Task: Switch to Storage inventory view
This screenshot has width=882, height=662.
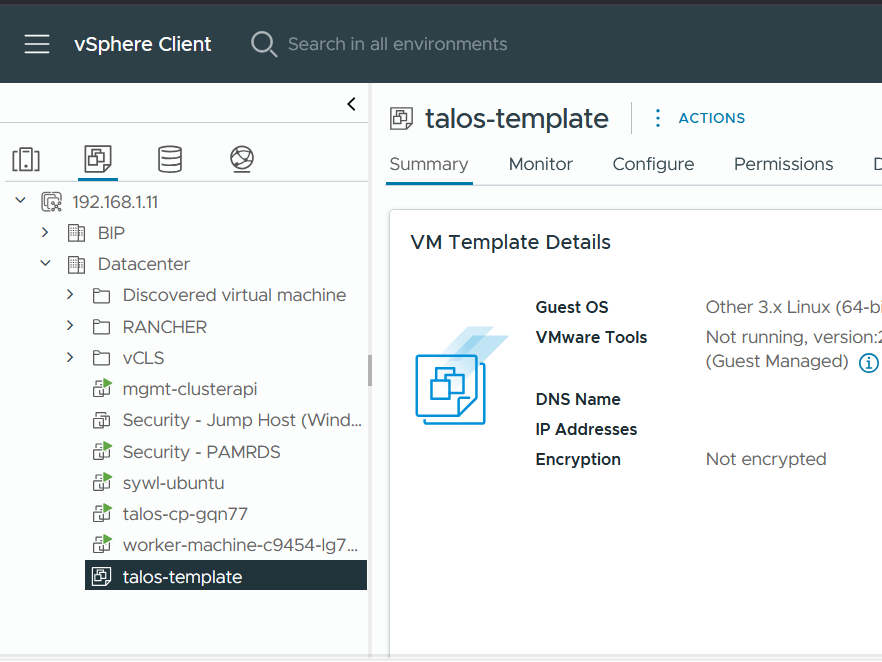Action: click(170, 159)
